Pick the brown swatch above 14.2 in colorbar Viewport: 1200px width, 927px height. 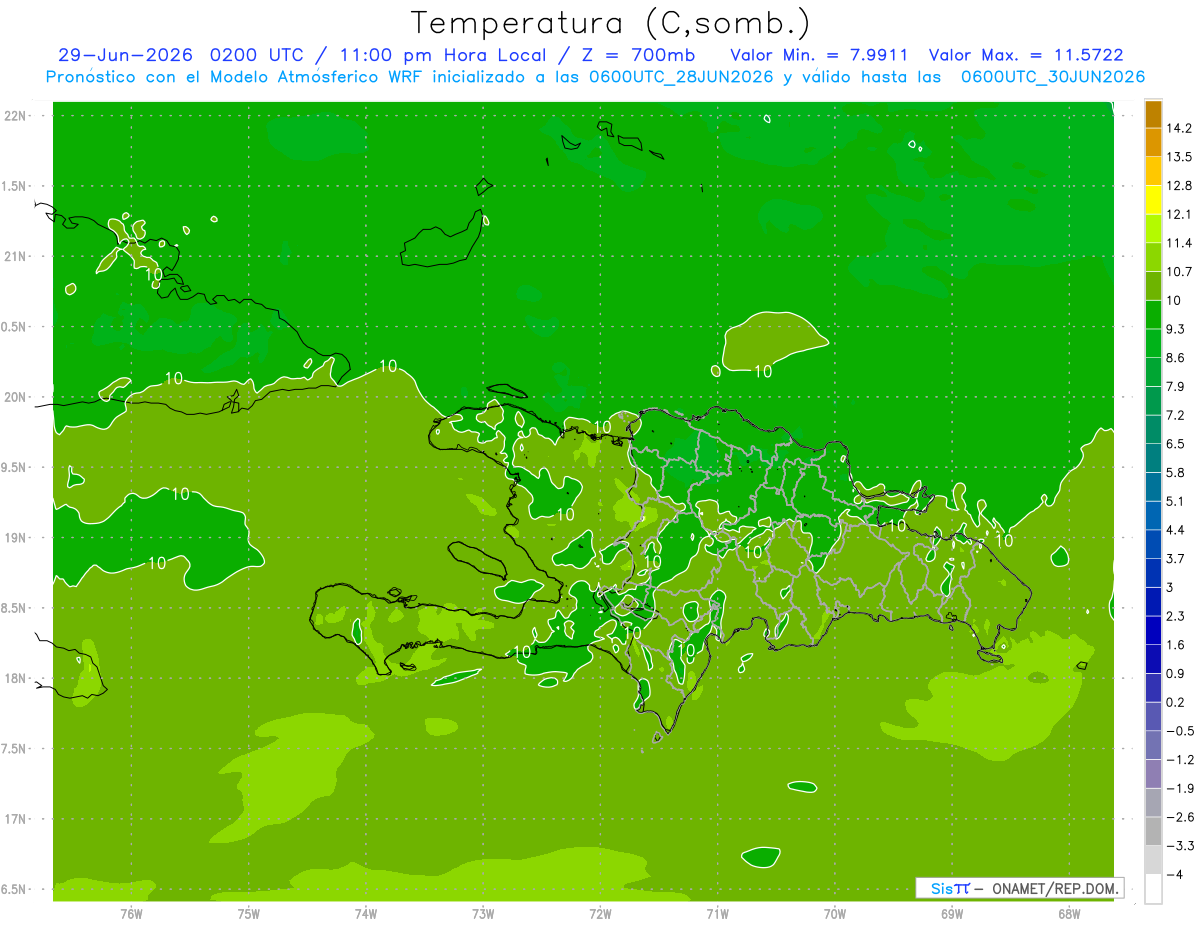[1153, 114]
